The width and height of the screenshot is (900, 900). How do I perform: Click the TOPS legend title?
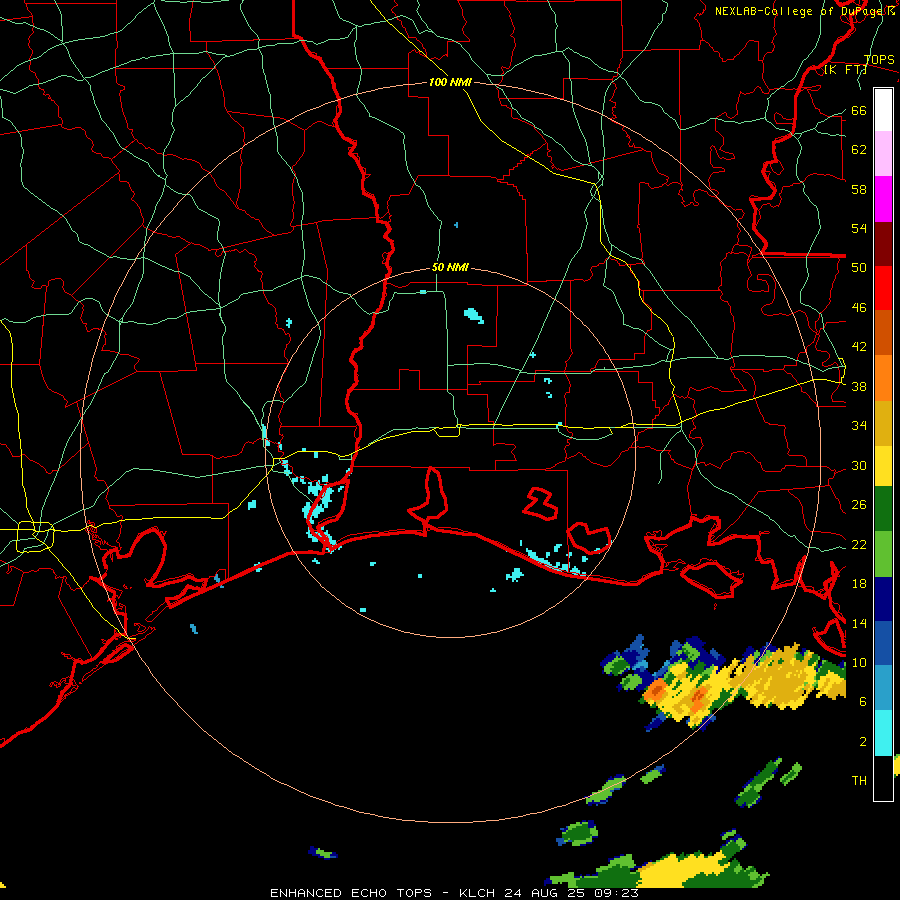click(x=879, y=59)
